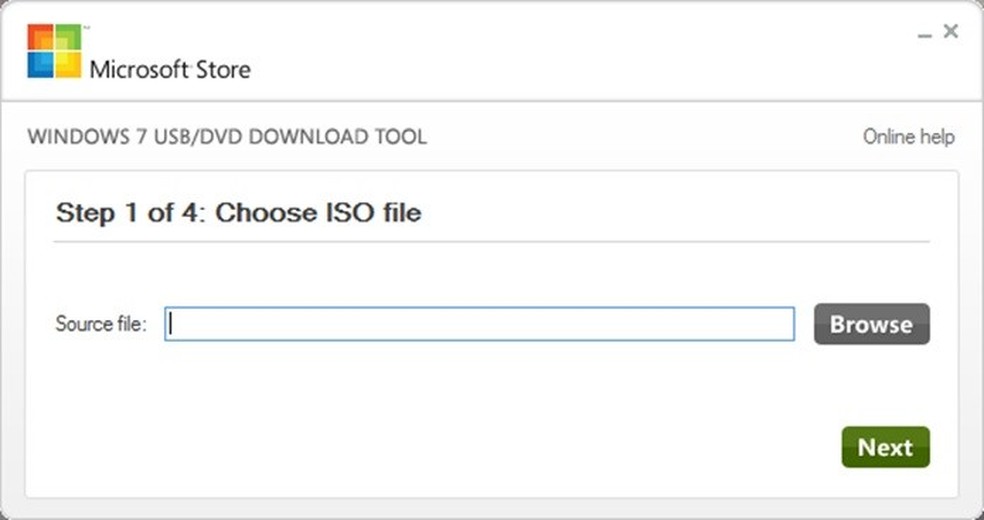Click the "Choose ISO file" heading text
Image resolution: width=984 pixels, height=520 pixels.
pos(318,213)
